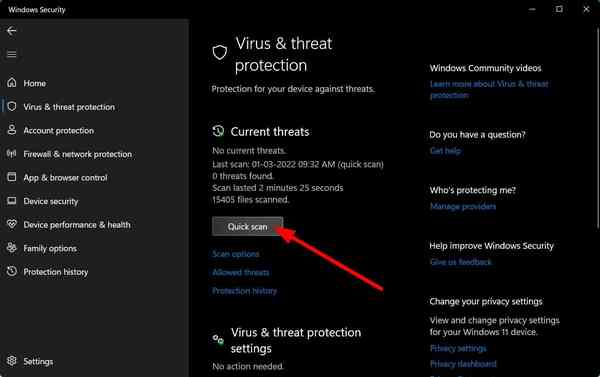
Task: Toggle the hamburger navigation menu icon
Action: pyautogui.click(x=11, y=54)
